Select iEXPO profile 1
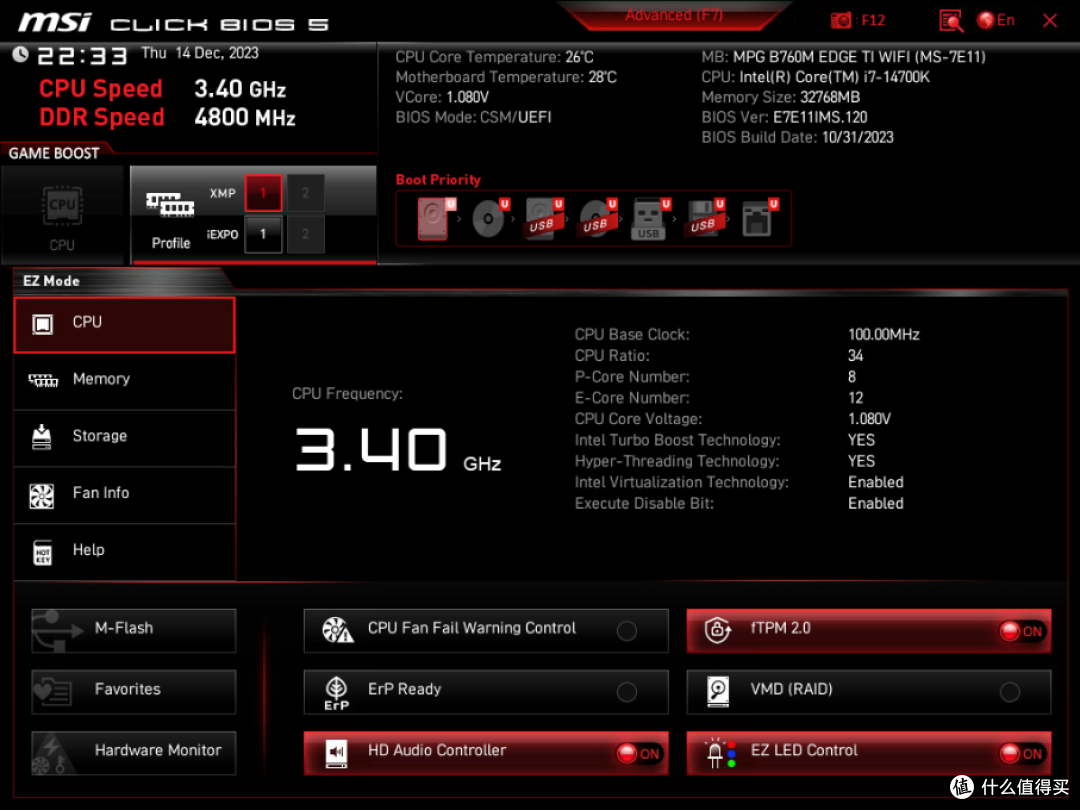1080x810 pixels. coord(263,234)
